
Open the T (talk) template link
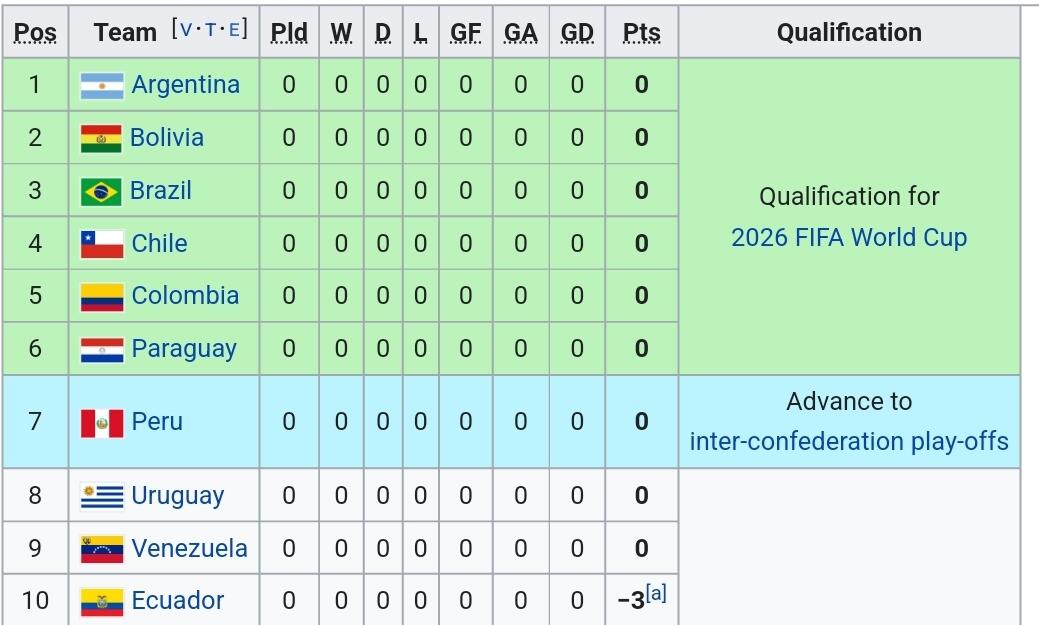(x=210, y=30)
